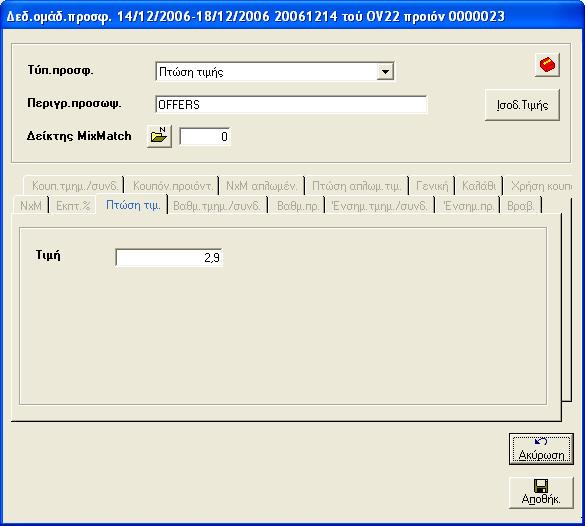Select the Πτώση τιμ. tab
Image resolution: width=585 pixels, height=526 pixels.
pos(133,205)
